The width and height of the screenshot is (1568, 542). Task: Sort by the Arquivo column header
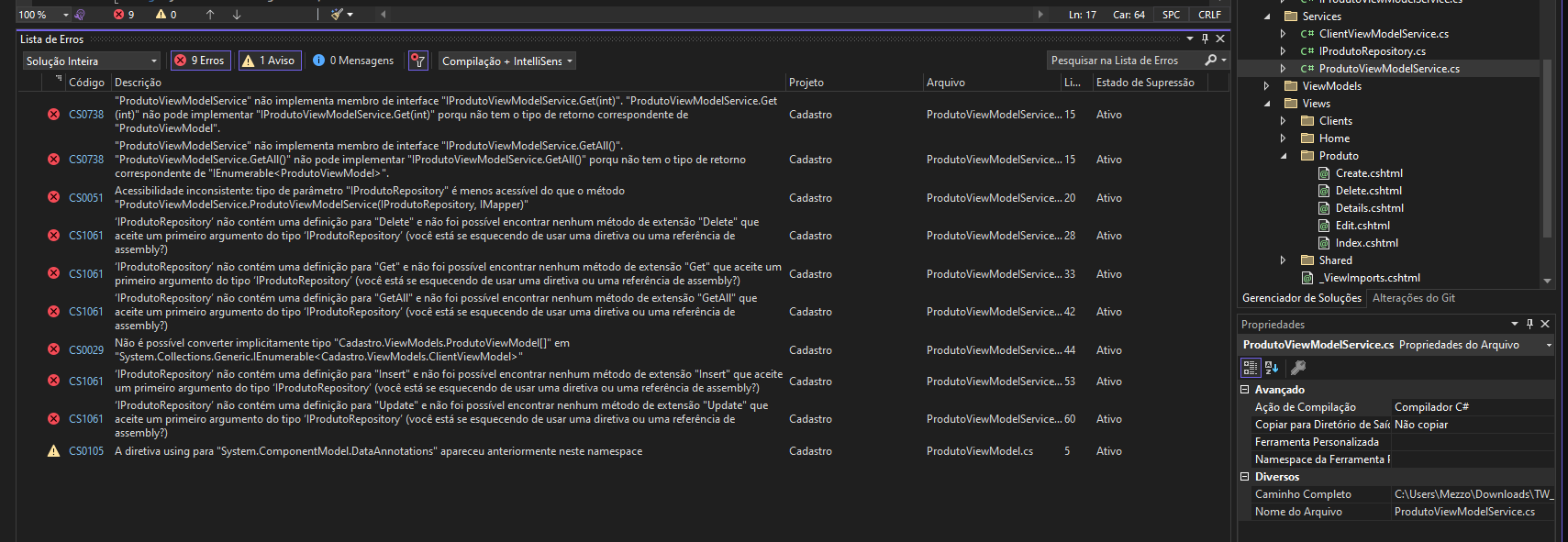point(991,82)
